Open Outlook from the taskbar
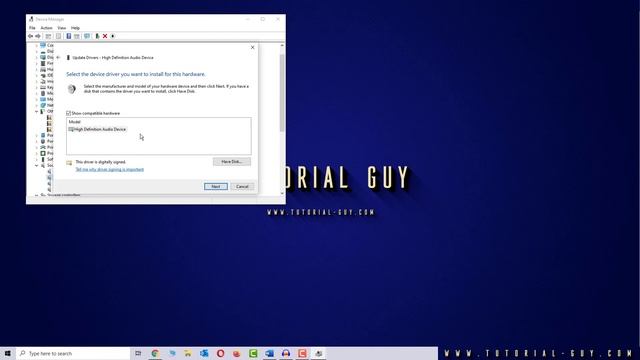This screenshot has width=640, height=360. (204, 353)
